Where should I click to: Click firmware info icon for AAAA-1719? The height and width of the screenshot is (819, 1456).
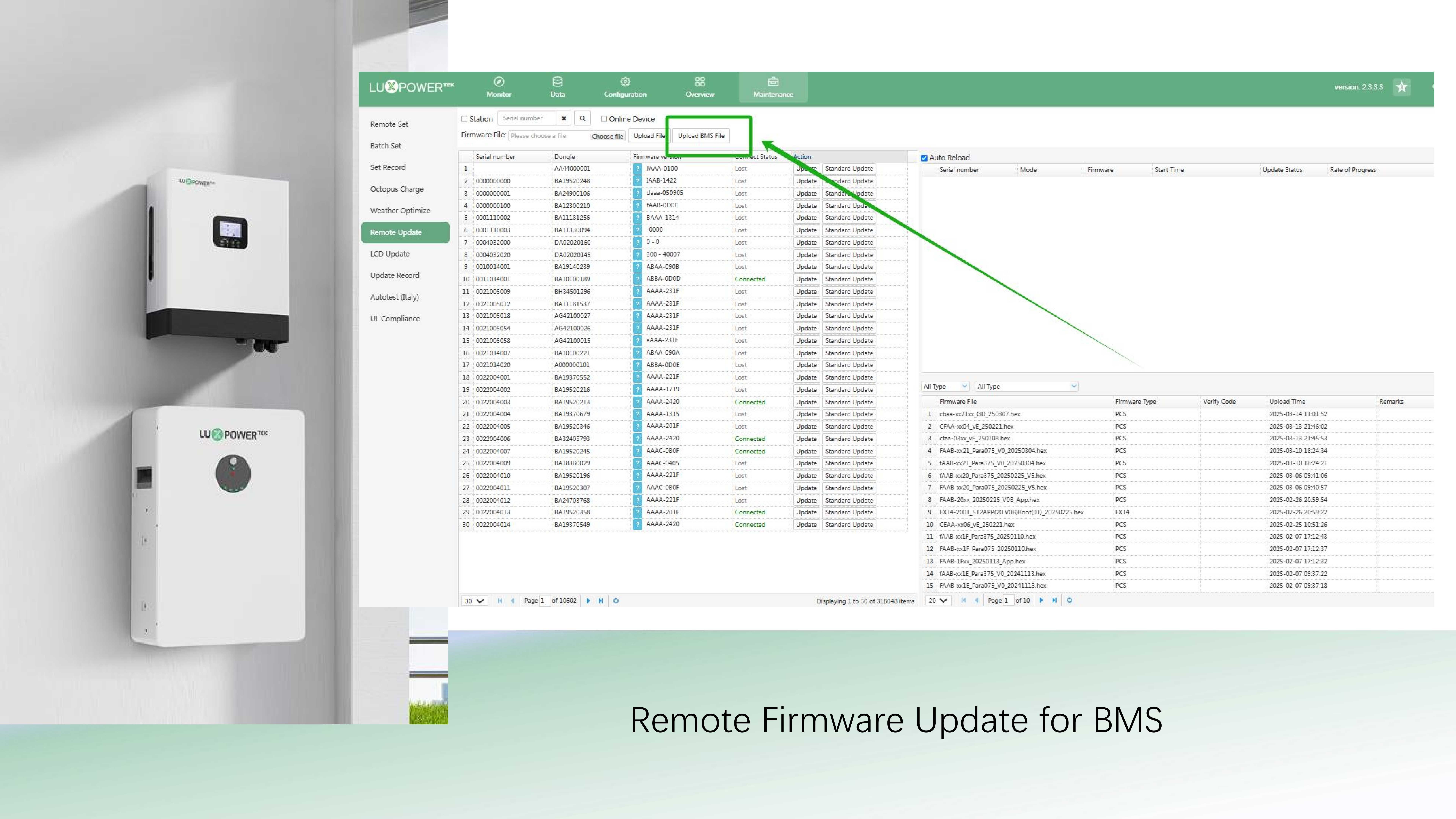(638, 389)
